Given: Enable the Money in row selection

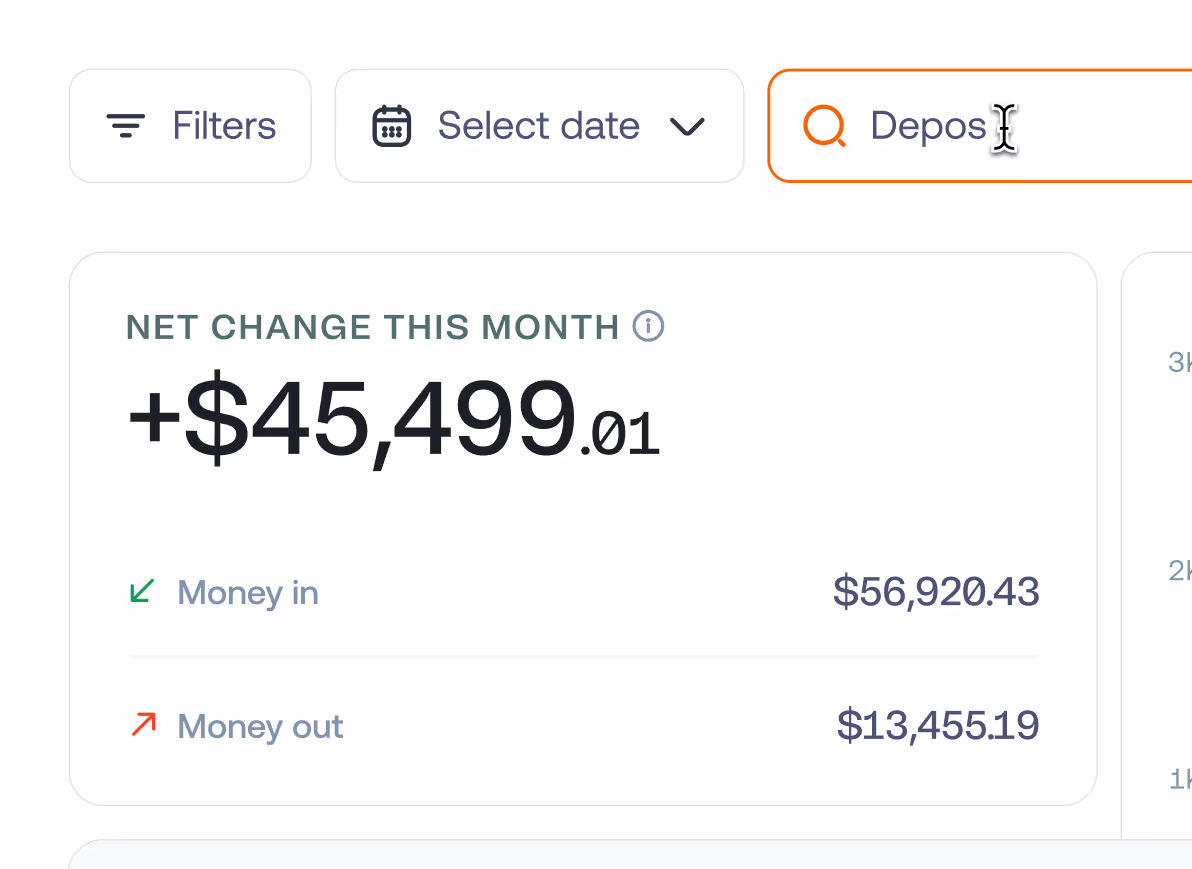Looking at the screenshot, I should point(247,592).
